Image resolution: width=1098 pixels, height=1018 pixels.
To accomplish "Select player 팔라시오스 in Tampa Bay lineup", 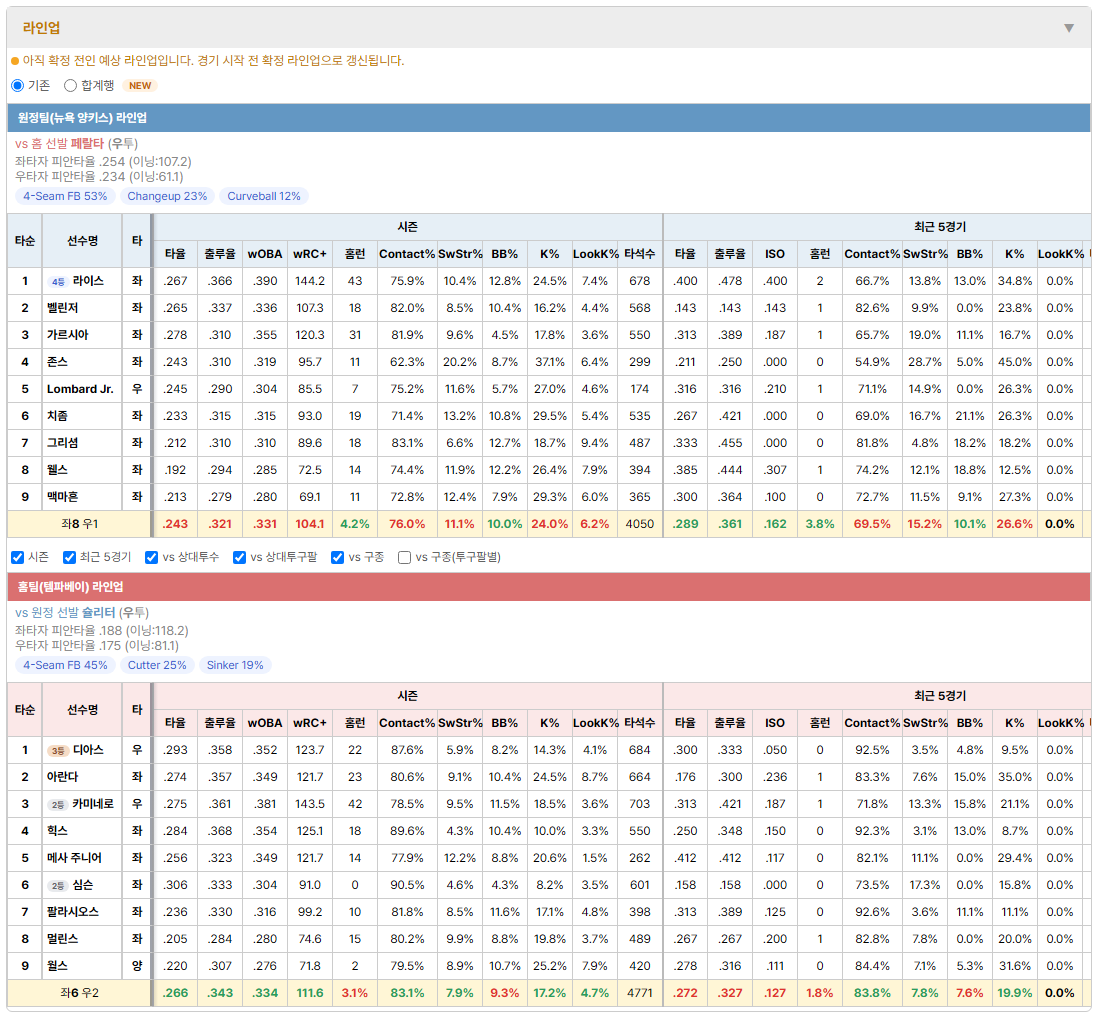I will tap(73, 912).
